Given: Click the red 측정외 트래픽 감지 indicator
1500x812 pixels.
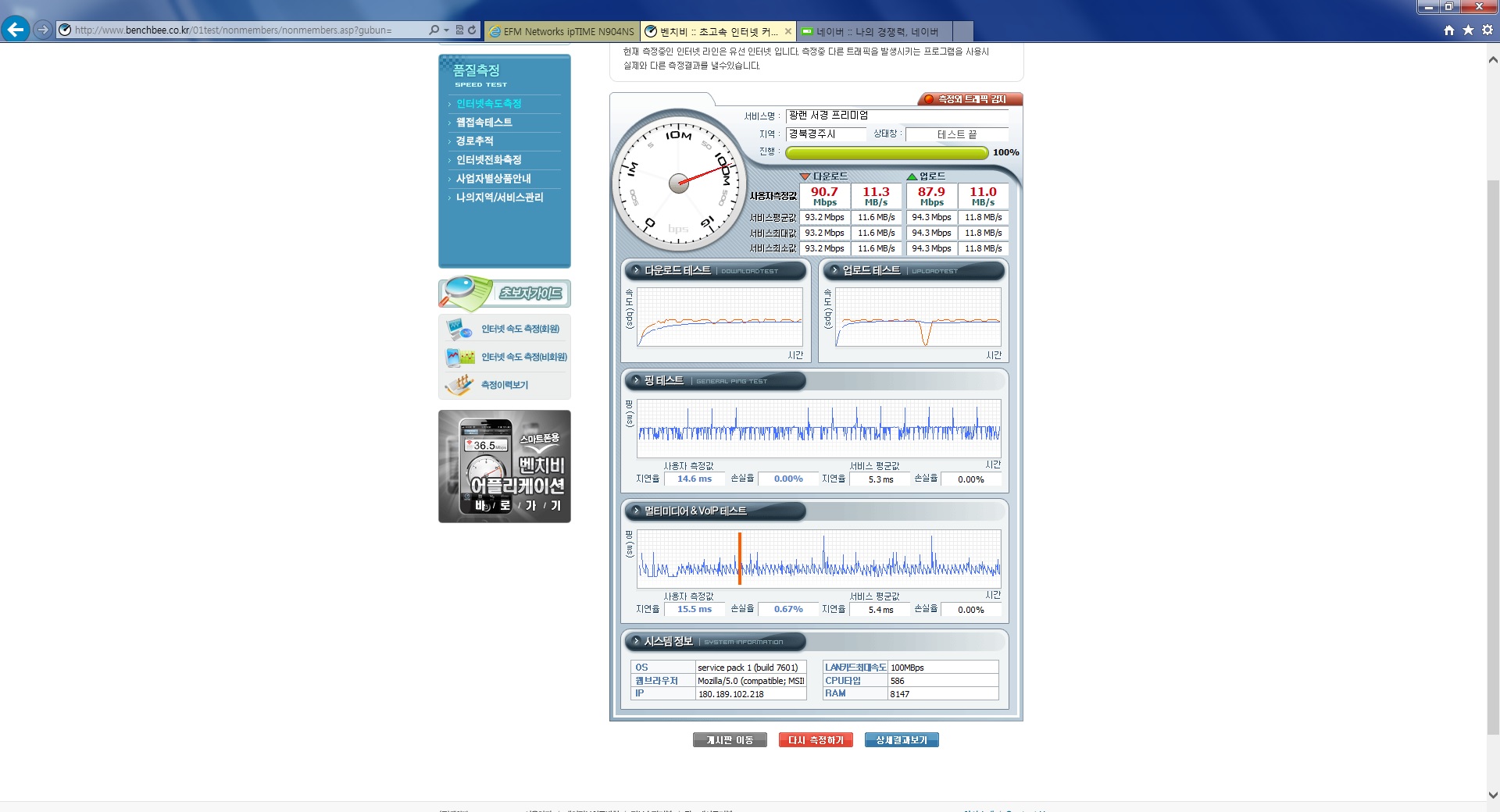Looking at the screenshot, I should click(x=971, y=99).
